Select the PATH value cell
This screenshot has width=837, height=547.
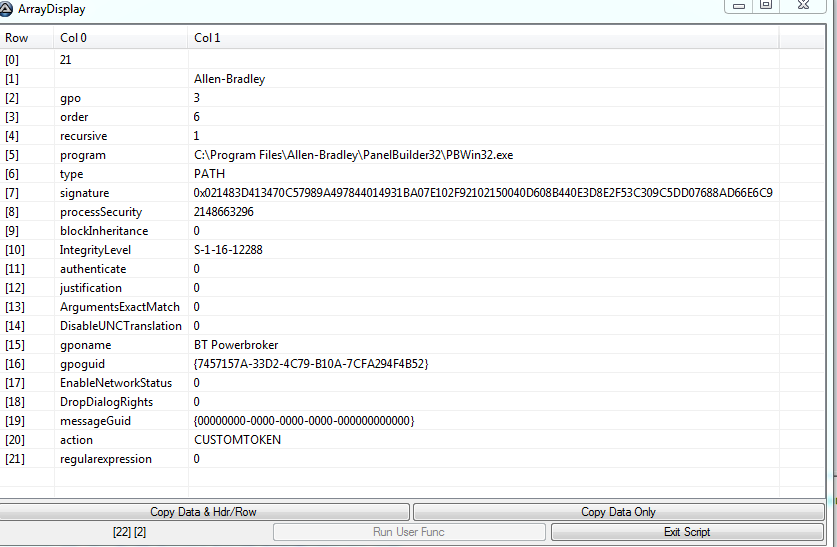tap(209, 174)
